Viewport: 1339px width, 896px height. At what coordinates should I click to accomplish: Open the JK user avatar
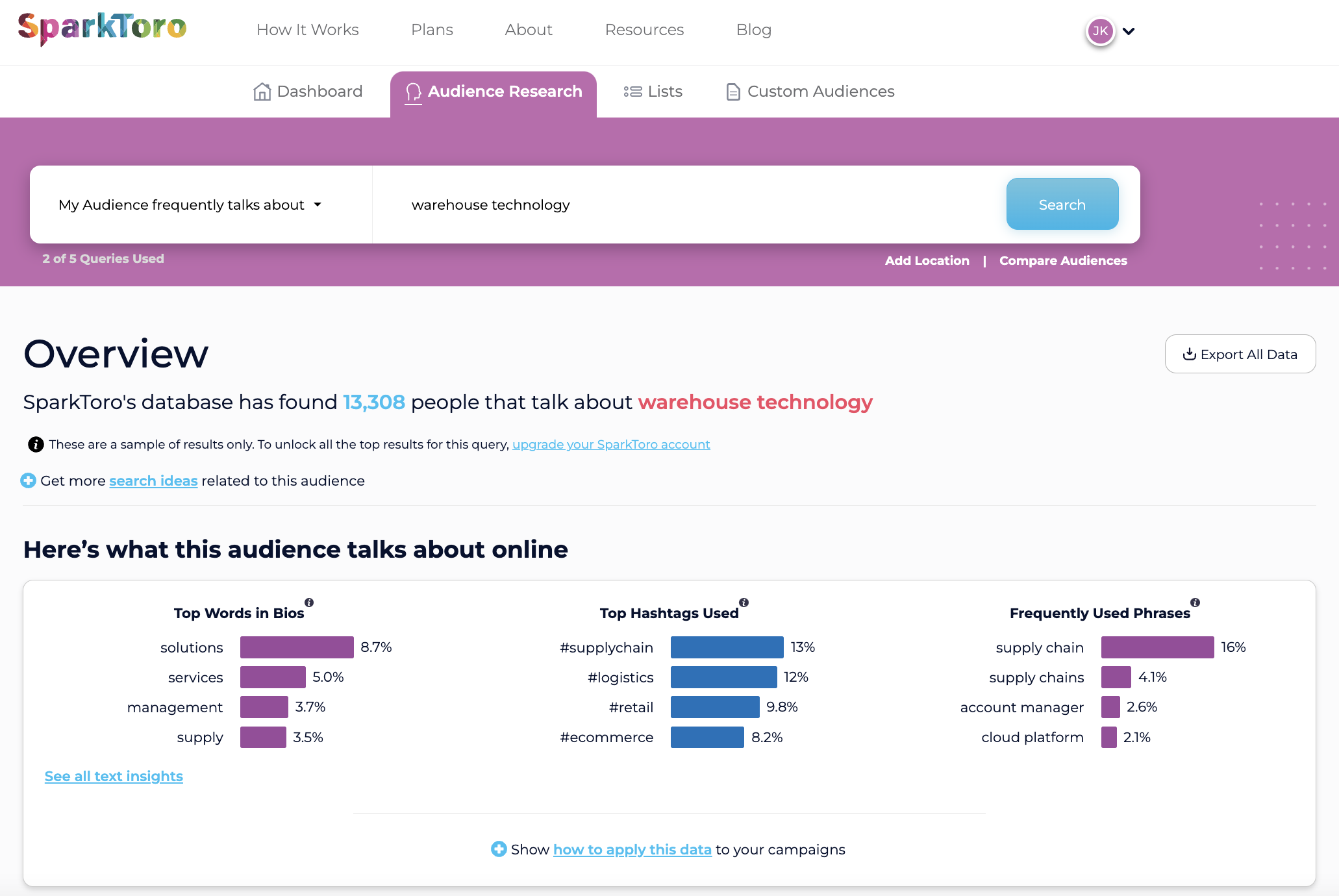1100,31
